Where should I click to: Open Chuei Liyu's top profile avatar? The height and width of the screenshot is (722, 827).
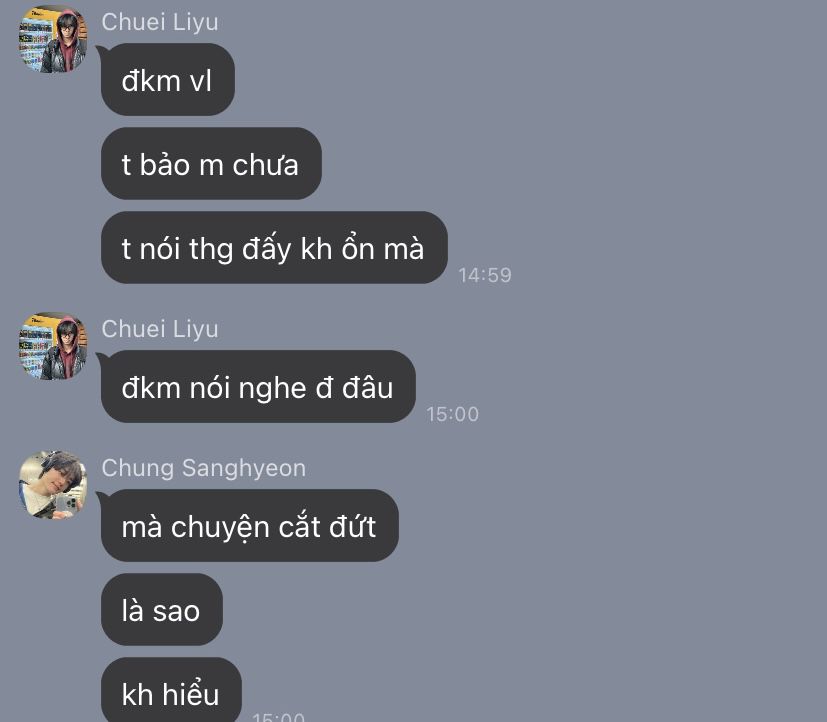(x=53, y=39)
